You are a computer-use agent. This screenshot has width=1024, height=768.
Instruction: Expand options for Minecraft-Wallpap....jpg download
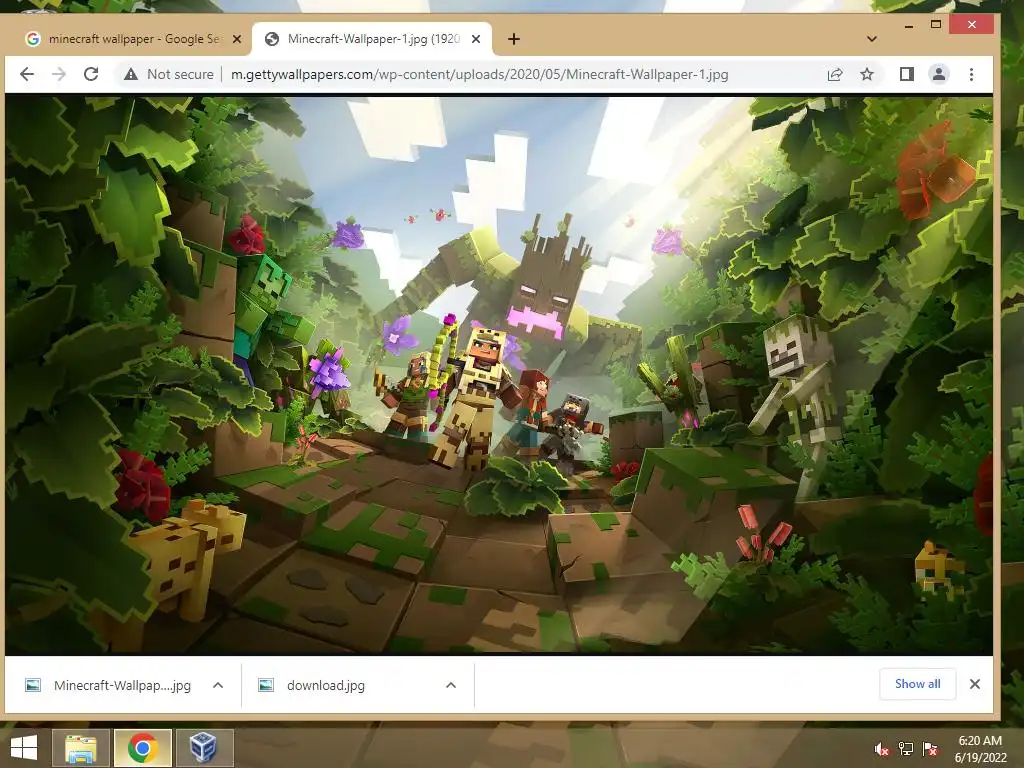pyautogui.click(x=218, y=685)
